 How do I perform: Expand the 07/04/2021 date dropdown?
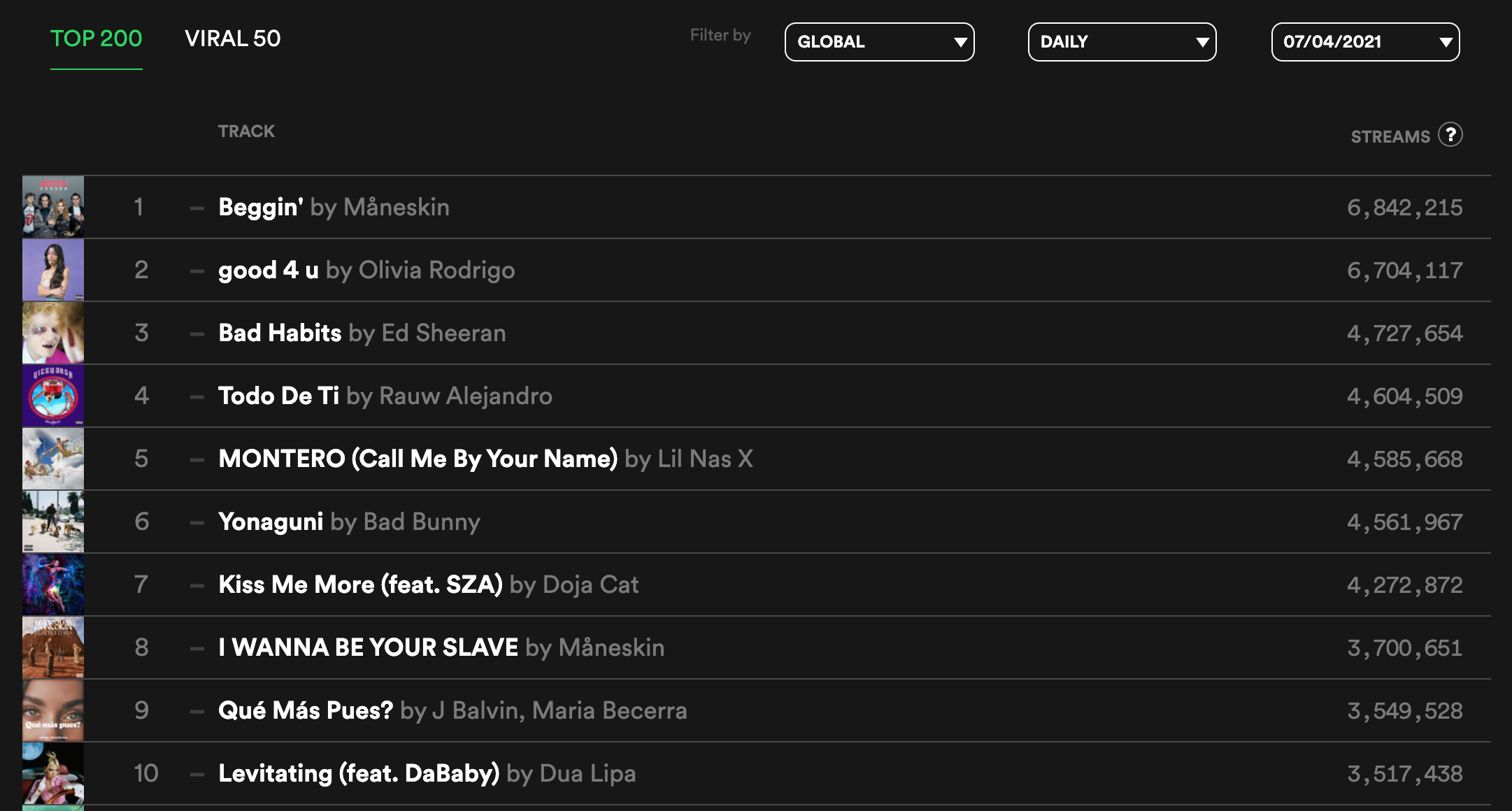(x=1365, y=42)
